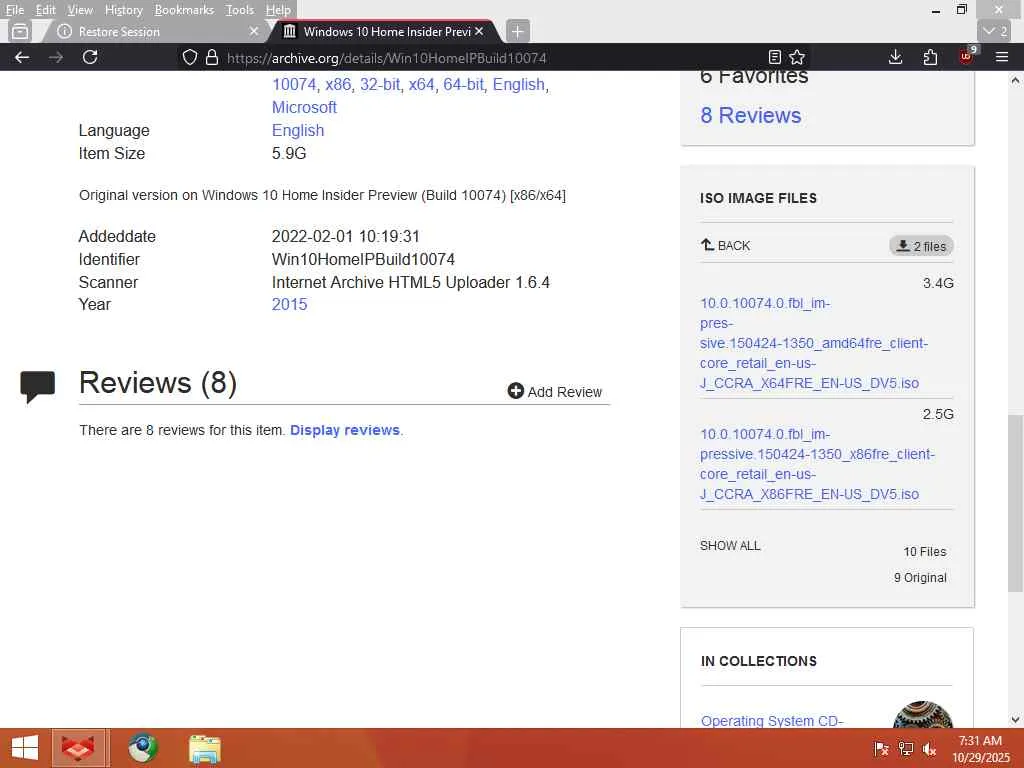The height and width of the screenshot is (768, 1024).
Task: Click the Reviews speech bubble icon
Action: point(37,386)
